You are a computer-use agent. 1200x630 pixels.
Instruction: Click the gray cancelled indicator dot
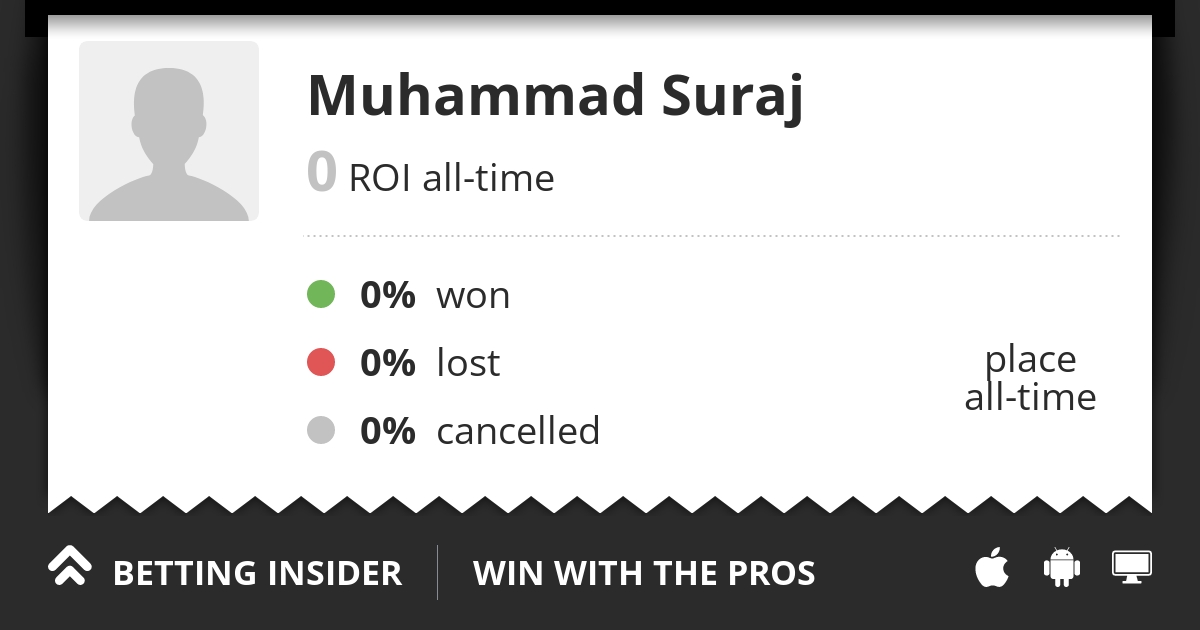(320, 431)
